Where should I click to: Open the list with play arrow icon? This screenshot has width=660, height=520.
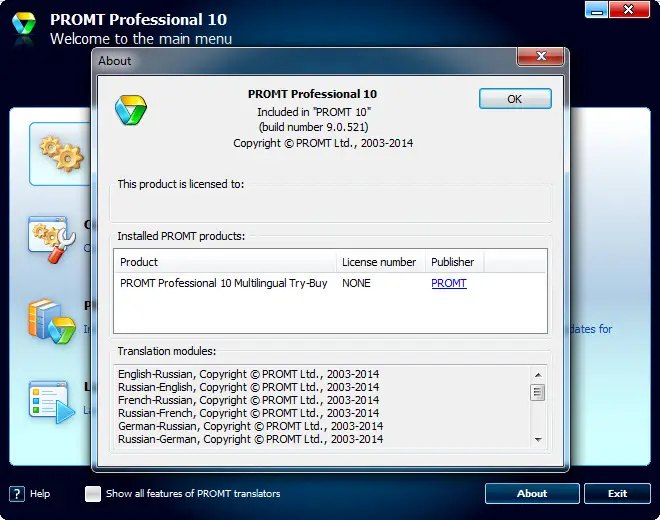52,402
